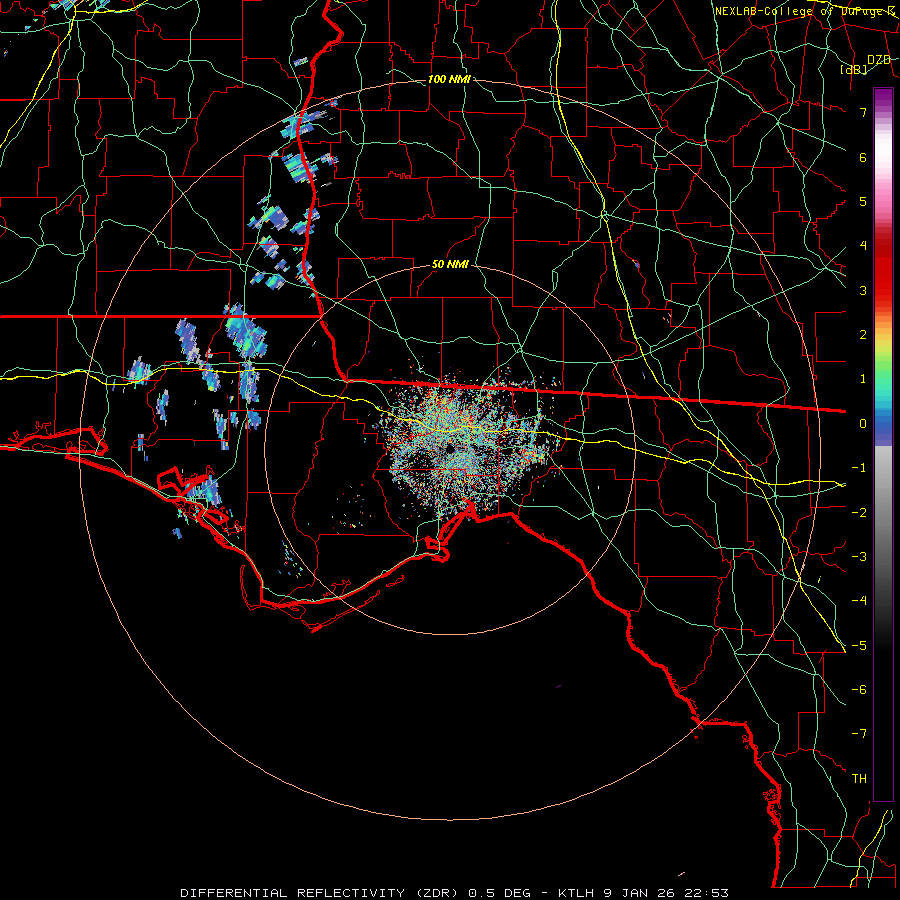Click the '-5' dB scale label
Viewport: 900px width, 900px height.
pos(859,646)
